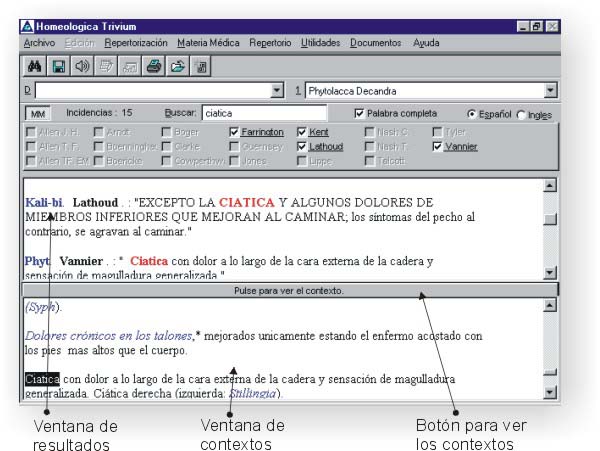Click the greyed card toolbar icon next to the printer
This screenshot has height=451, width=600.
pos(130,67)
